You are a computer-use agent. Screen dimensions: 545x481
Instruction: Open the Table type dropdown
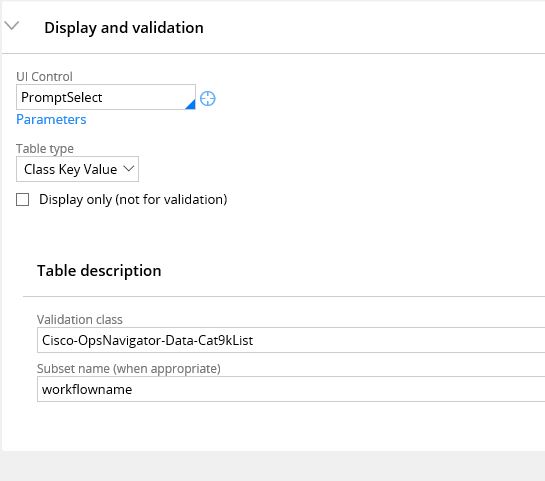tap(78, 169)
